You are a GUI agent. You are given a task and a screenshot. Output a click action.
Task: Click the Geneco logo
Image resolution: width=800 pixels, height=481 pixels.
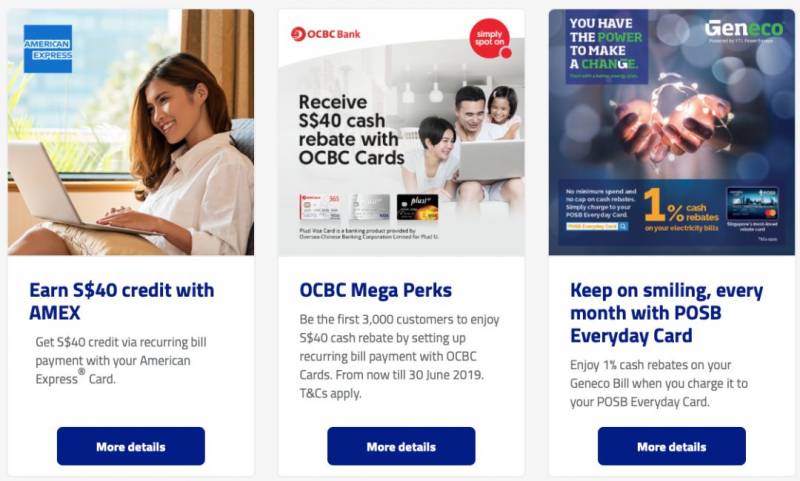744,30
